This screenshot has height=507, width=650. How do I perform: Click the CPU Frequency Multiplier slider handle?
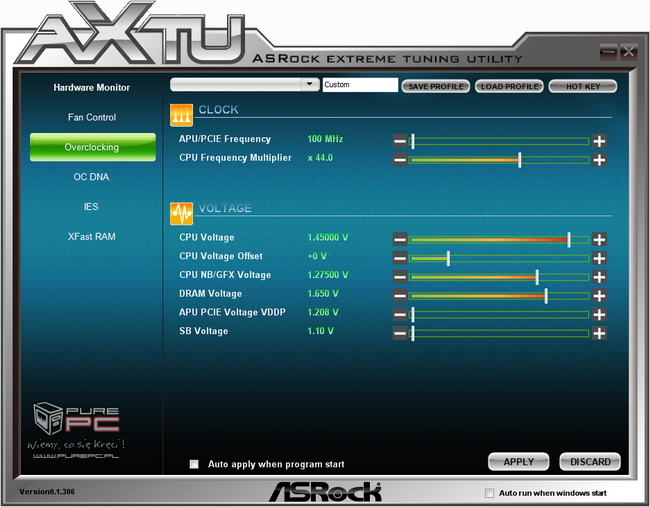(x=520, y=160)
